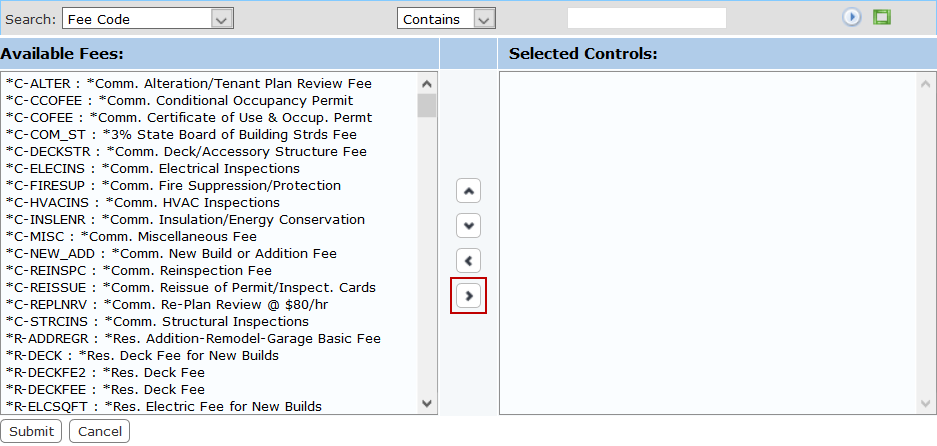Screen dimensions: 937x446
Task: Click the right arrow to add fee
Action: 469,296
